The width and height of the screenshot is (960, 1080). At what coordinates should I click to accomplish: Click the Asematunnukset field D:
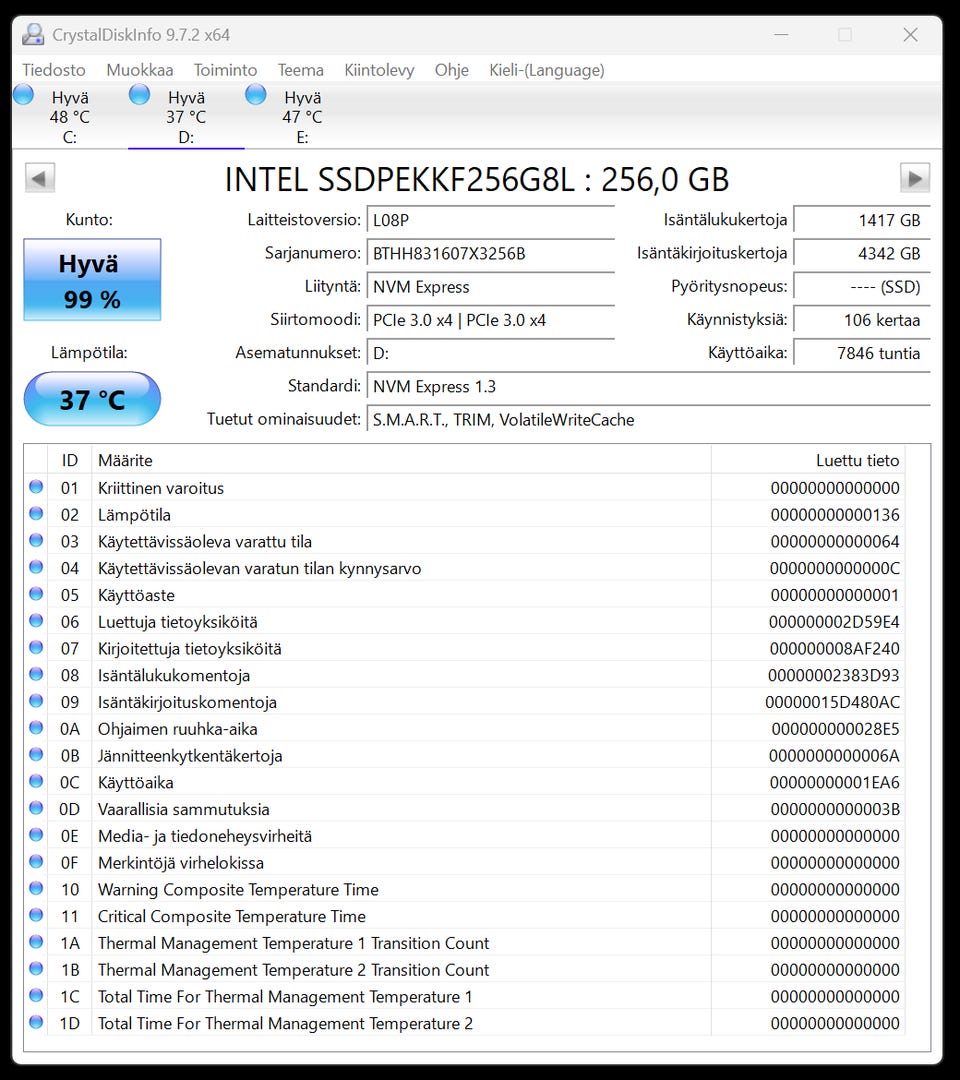(490, 353)
